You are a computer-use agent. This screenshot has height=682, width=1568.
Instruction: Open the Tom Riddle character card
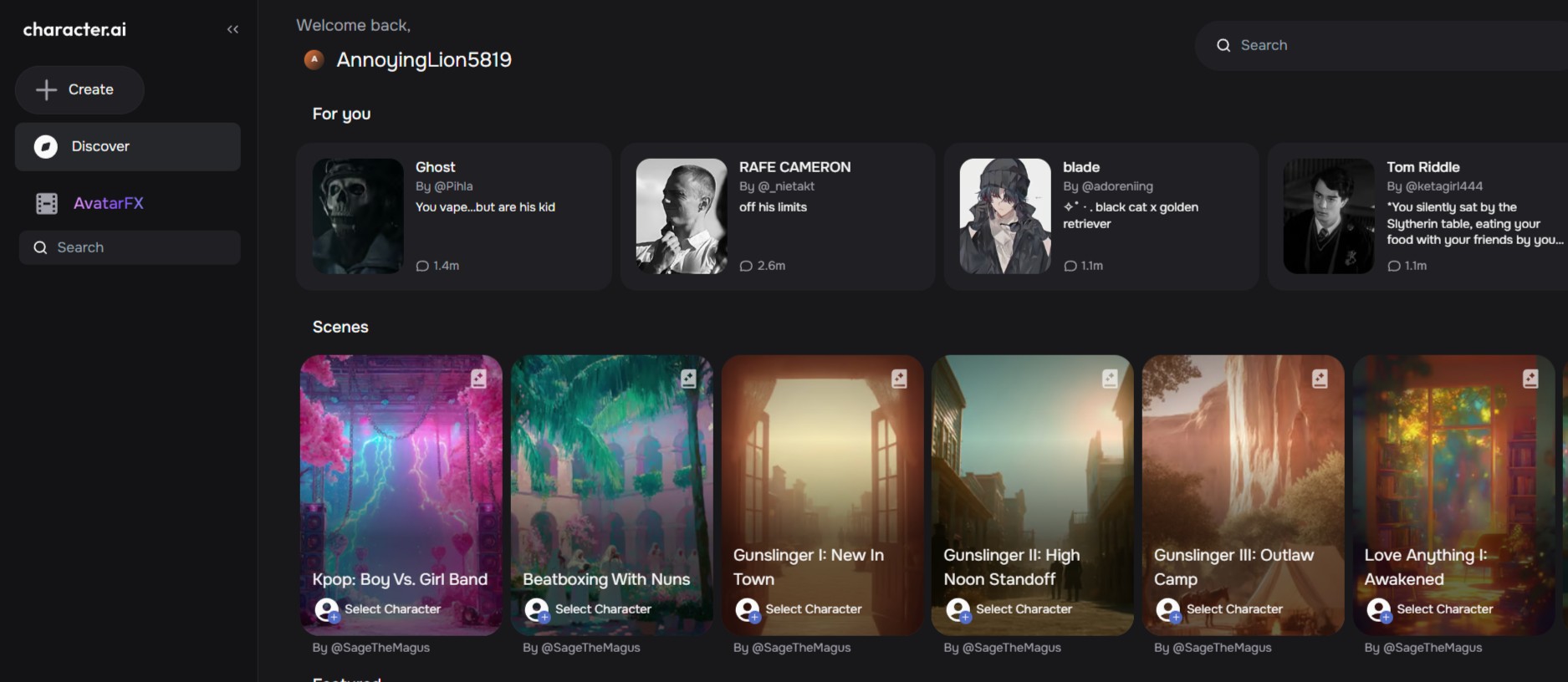tap(1417, 216)
